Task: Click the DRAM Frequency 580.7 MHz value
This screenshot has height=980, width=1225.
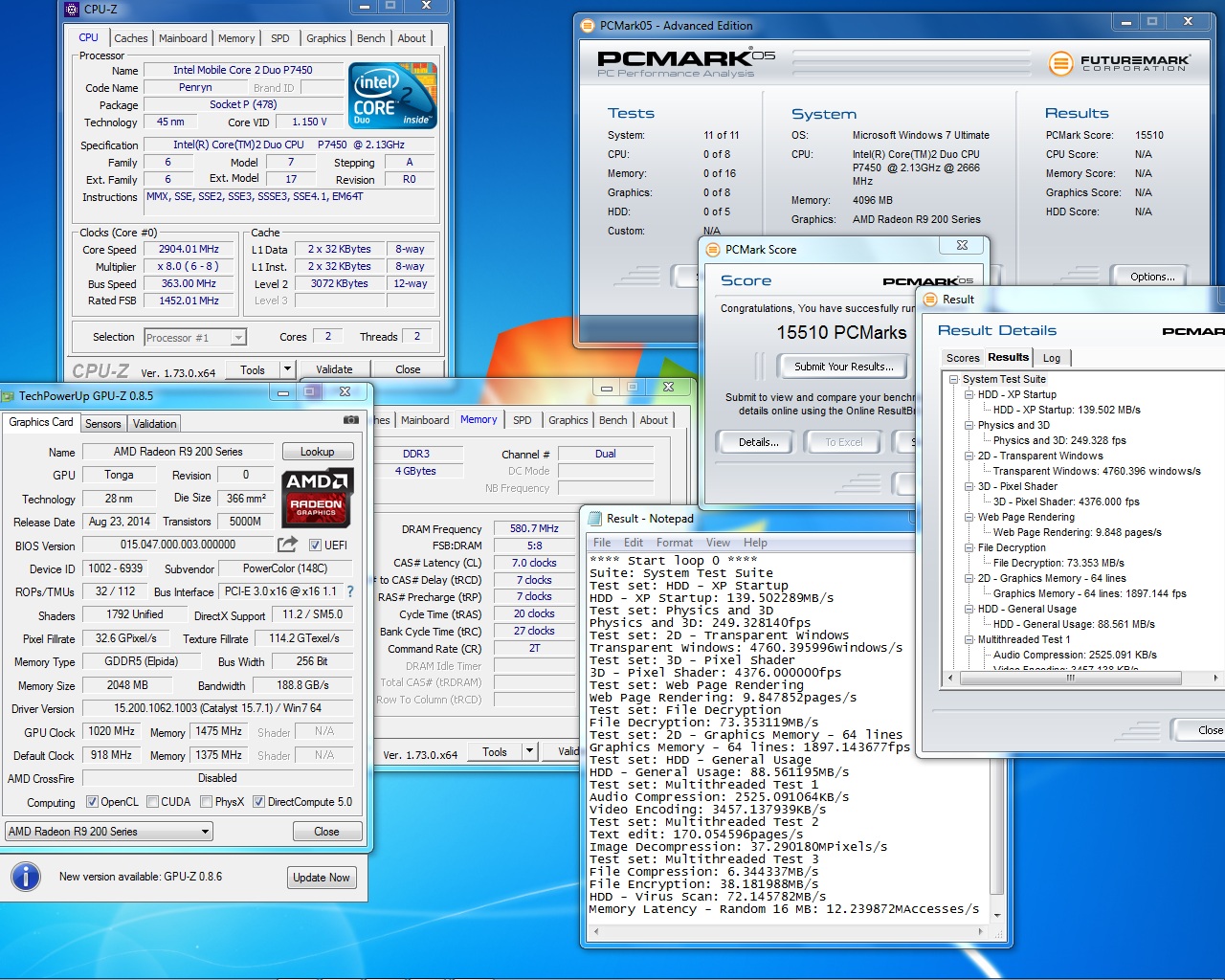Action: (x=534, y=528)
